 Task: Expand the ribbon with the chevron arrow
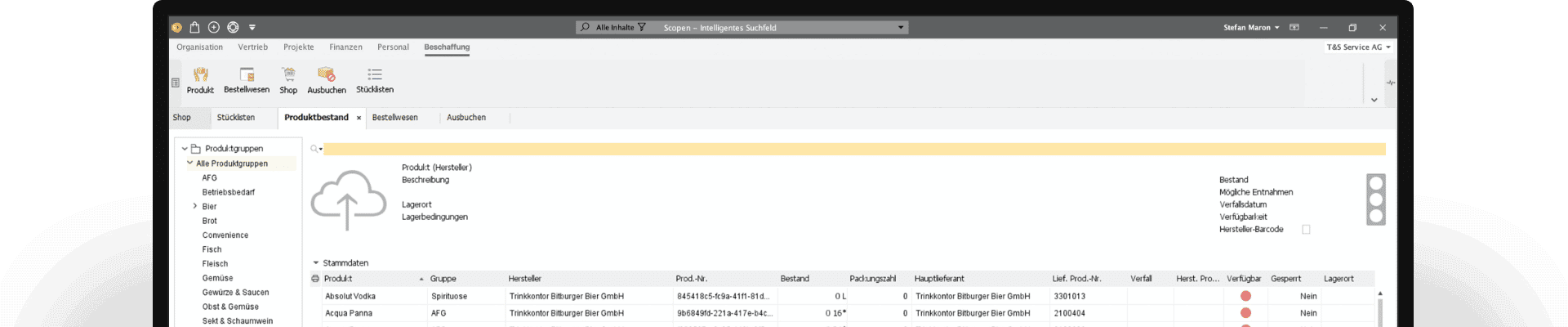pyautogui.click(x=1374, y=100)
